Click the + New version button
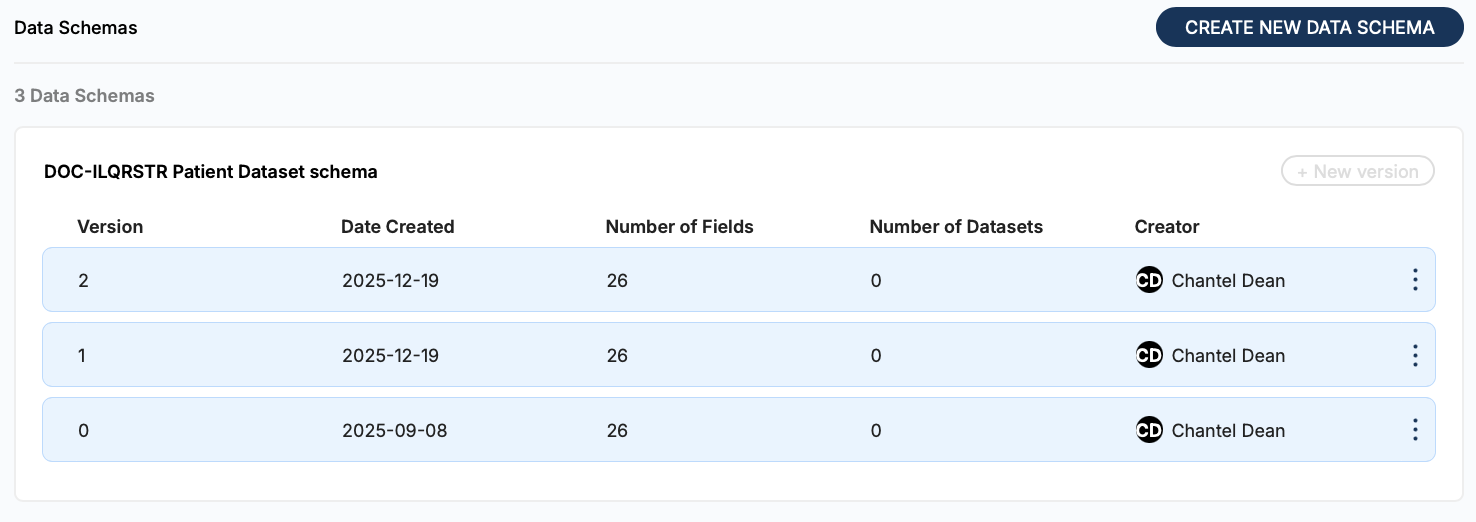 point(1357,171)
